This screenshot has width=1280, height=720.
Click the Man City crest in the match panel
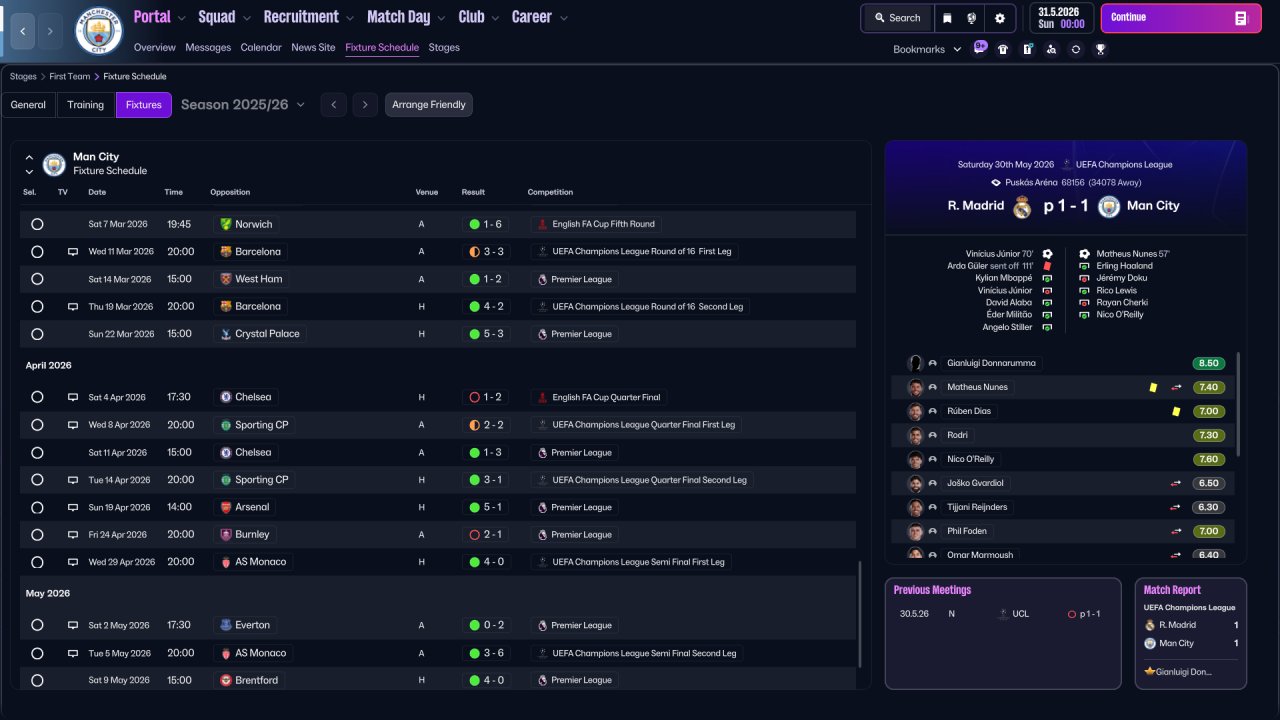pos(1108,207)
